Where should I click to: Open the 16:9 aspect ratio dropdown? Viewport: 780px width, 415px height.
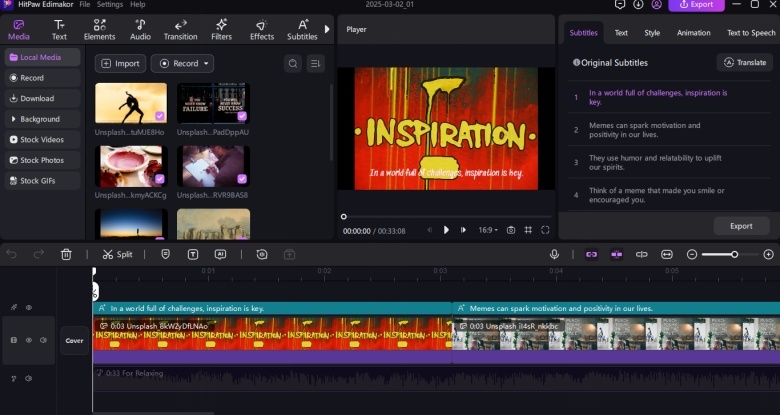[488, 230]
